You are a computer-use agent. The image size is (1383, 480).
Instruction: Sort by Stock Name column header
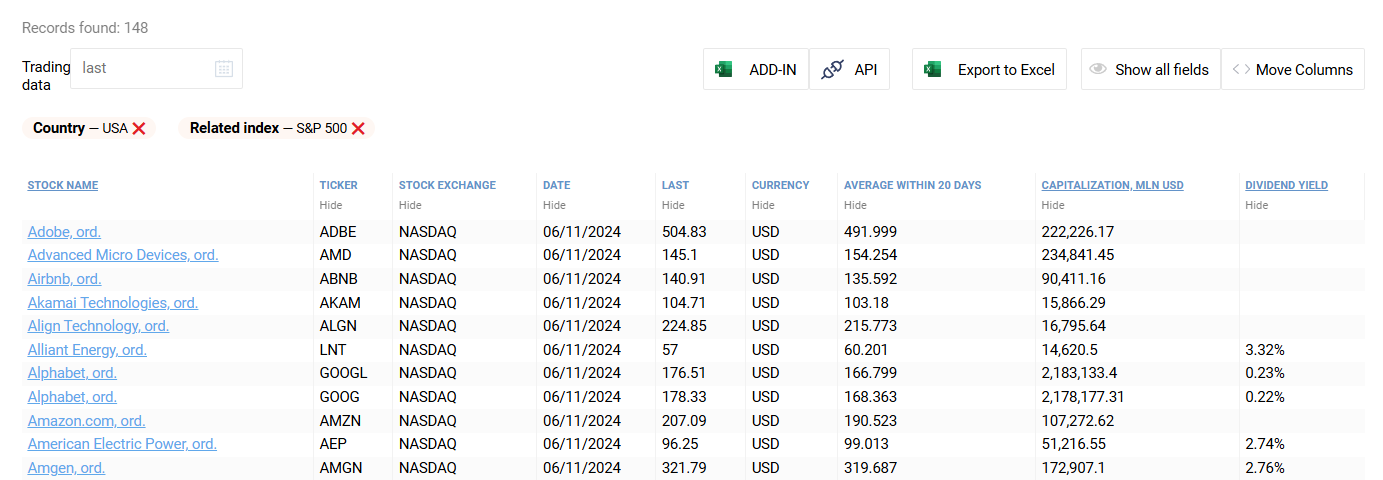coord(63,185)
